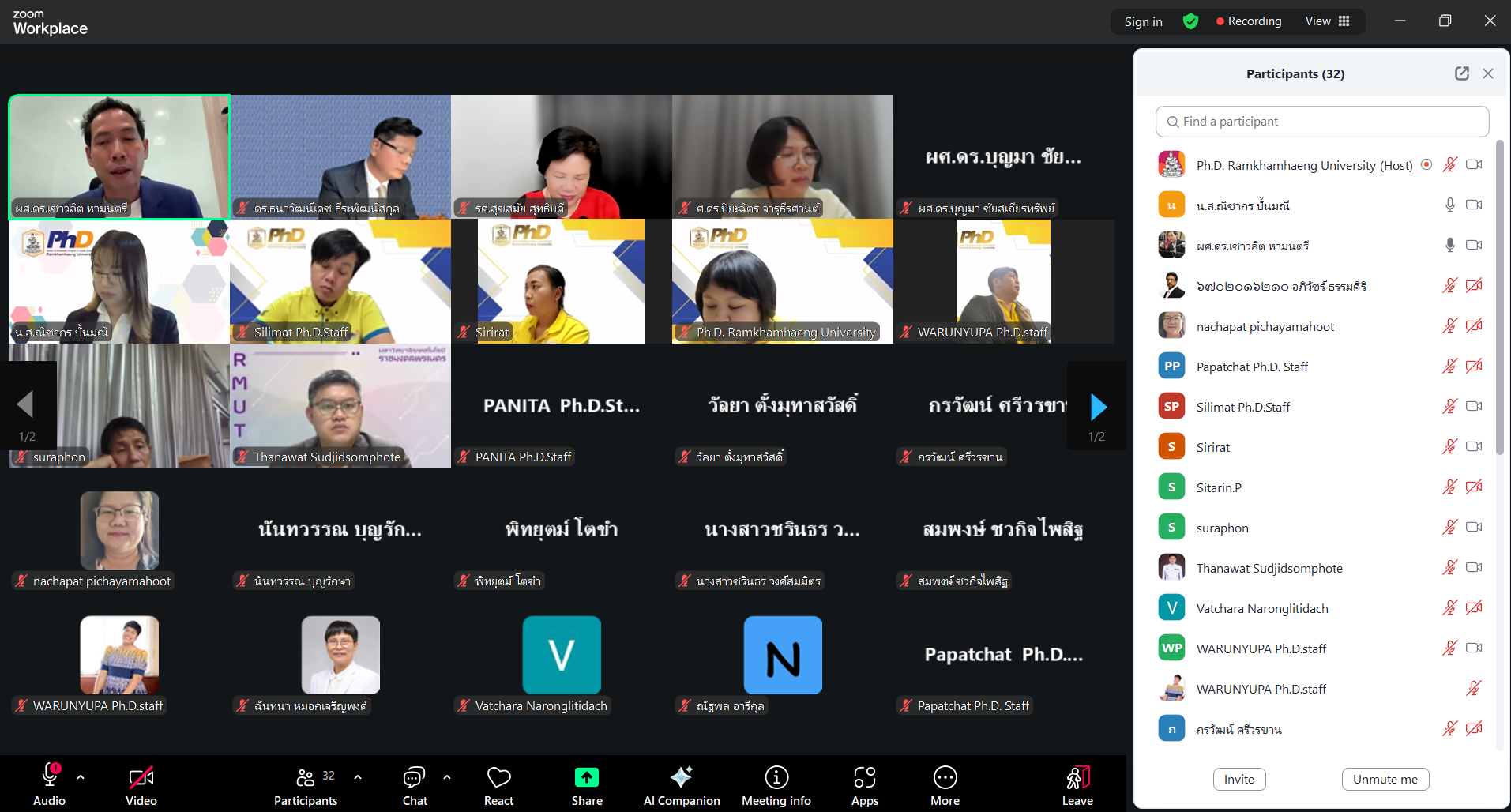Click the green Share screen icon

[586, 778]
